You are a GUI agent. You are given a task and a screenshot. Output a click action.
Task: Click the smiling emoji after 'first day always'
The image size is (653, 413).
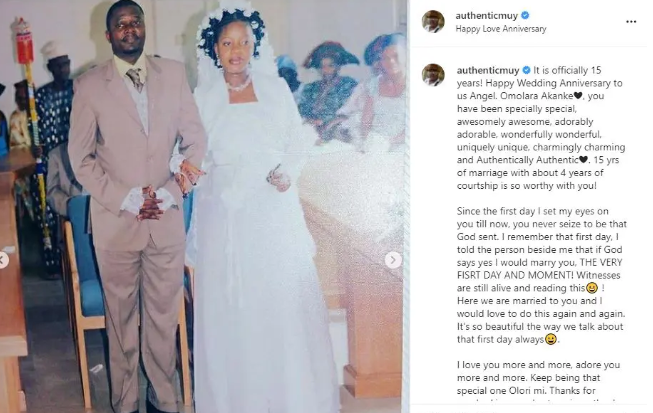[x=551, y=339]
